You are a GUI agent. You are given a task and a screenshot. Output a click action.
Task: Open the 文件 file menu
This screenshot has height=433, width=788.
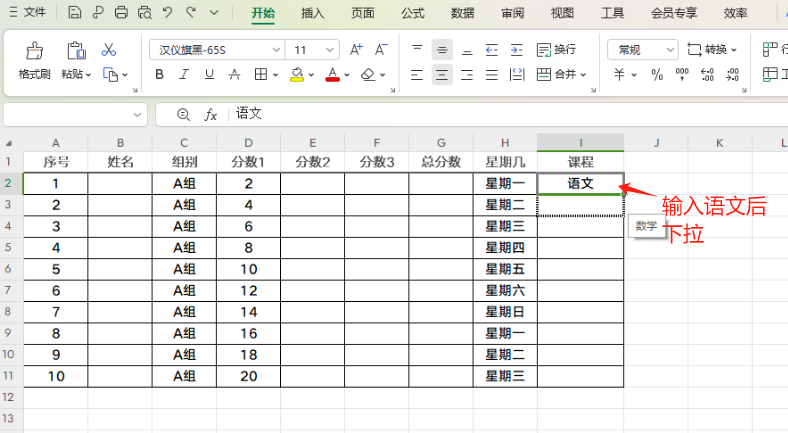coord(28,12)
